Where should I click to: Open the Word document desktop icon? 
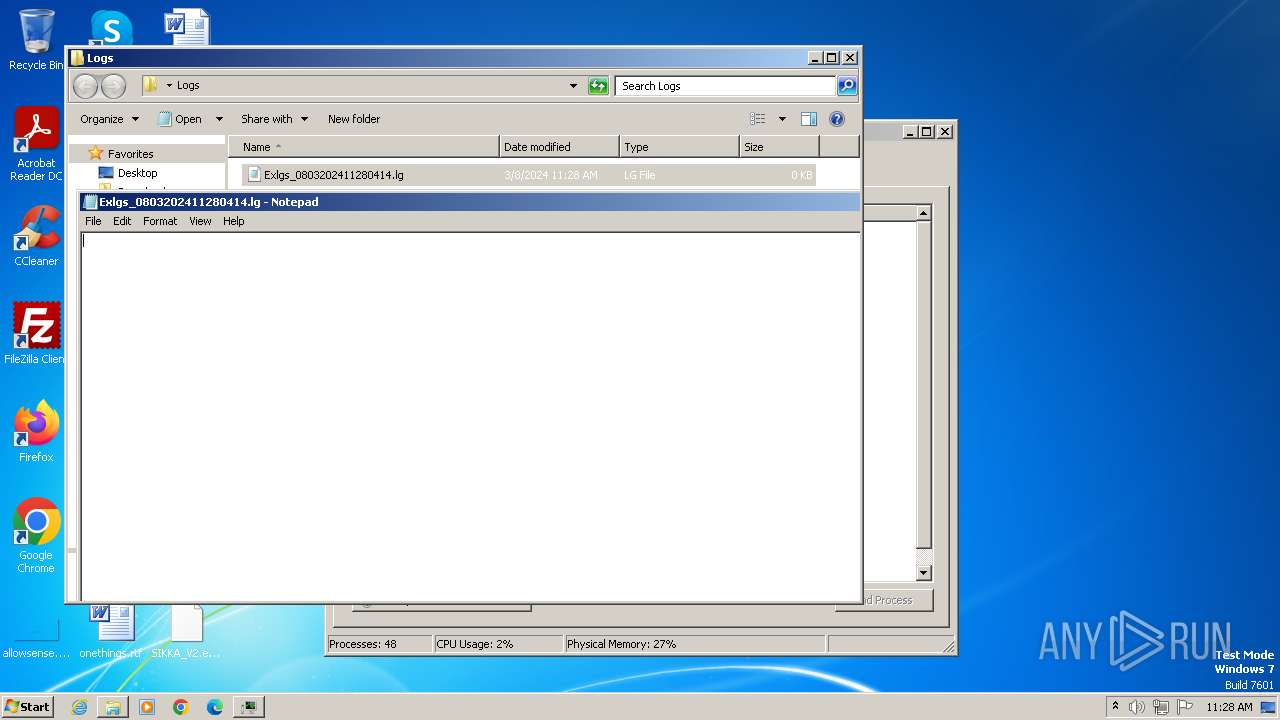coord(186,27)
